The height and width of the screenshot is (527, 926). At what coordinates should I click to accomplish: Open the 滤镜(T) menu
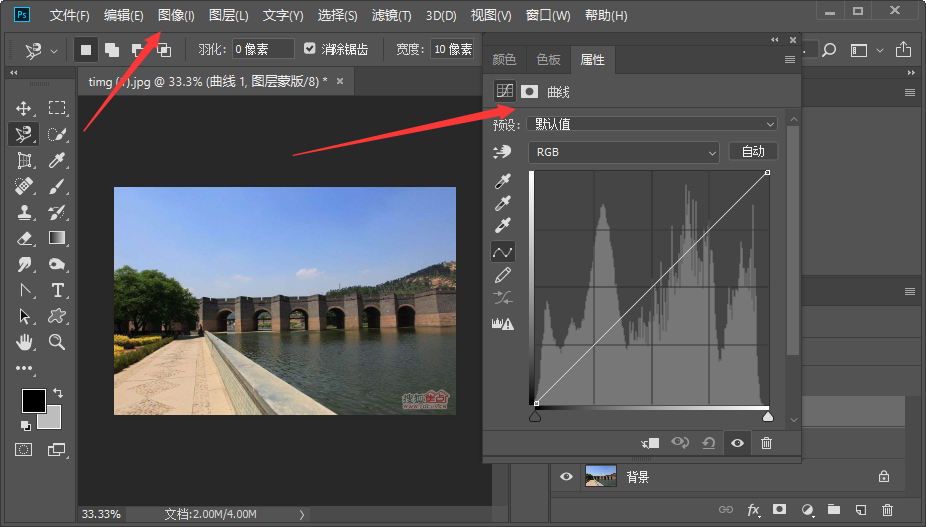392,15
